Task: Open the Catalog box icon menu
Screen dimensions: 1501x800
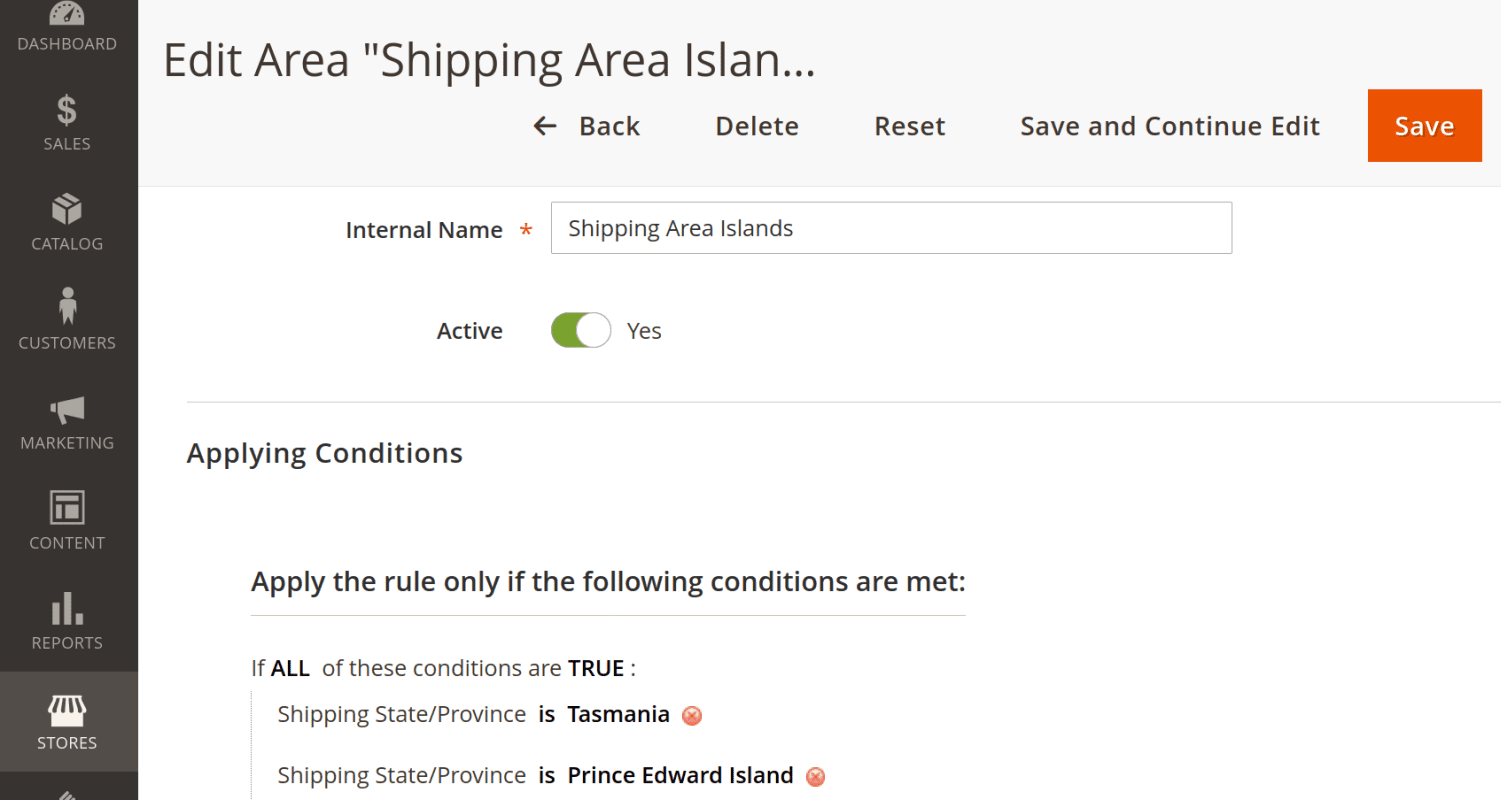Action: [x=67, y=222]
